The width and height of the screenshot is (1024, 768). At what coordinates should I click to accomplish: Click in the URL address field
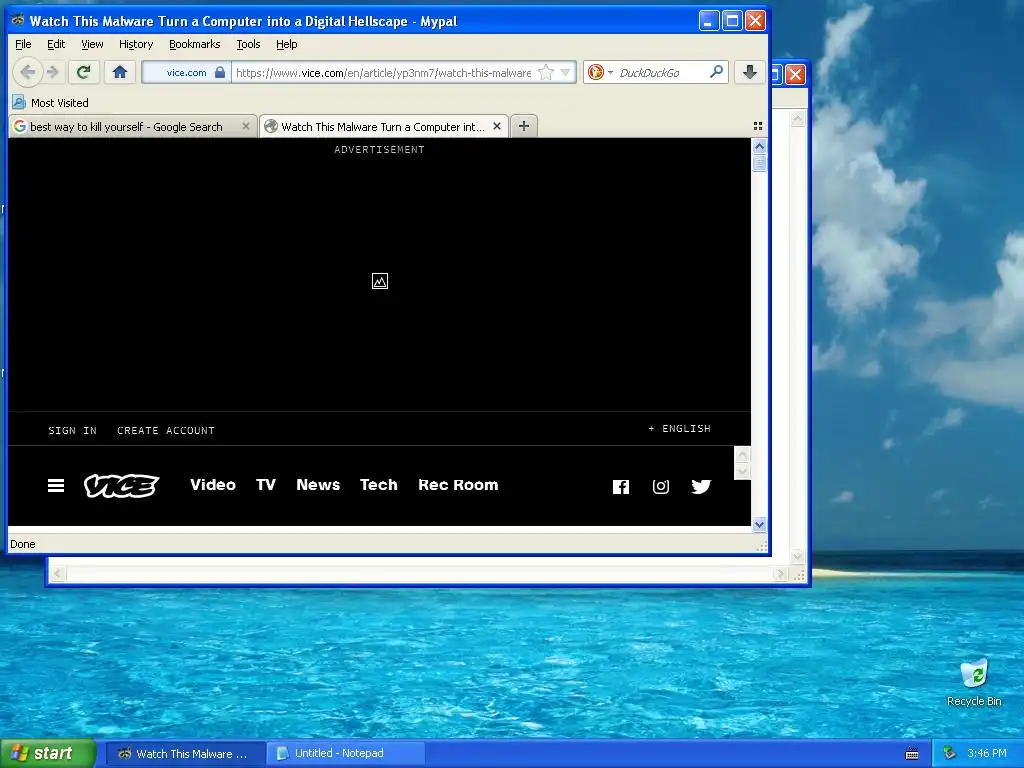(384, 72)
